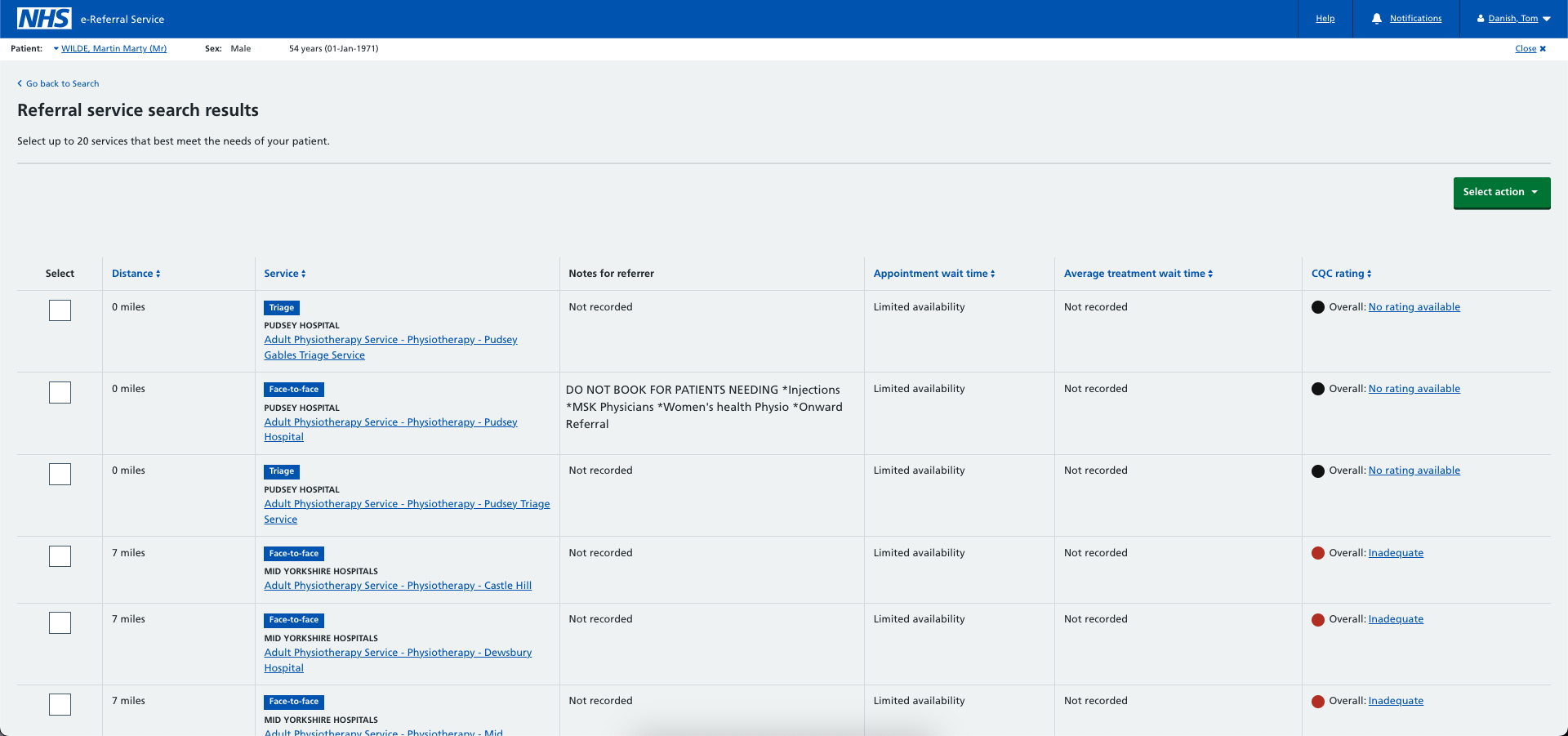The height and width of the screenshot is (736, 1568).
Task: Open the Select action dropdown
Action: (1501, 193)
